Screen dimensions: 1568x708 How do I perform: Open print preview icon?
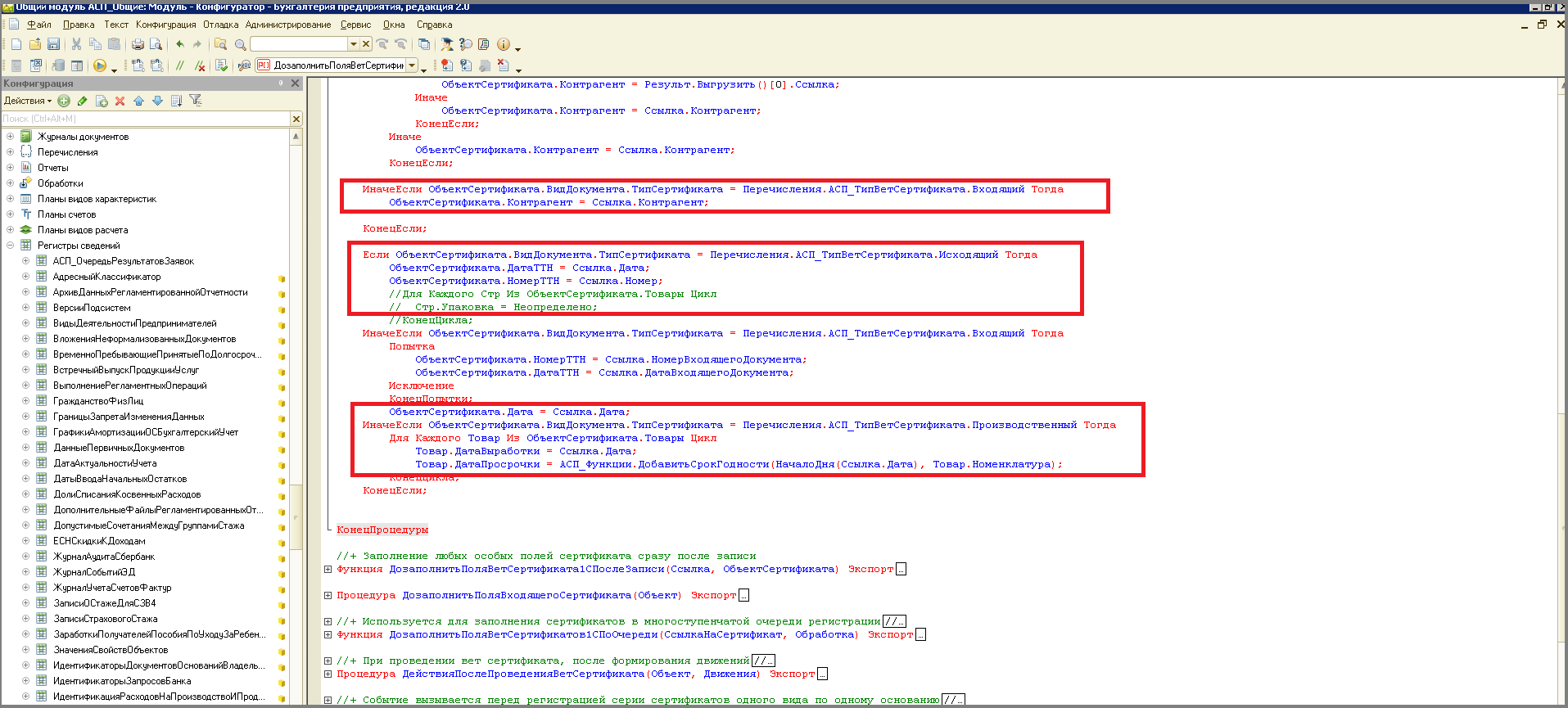coord(156,44)
